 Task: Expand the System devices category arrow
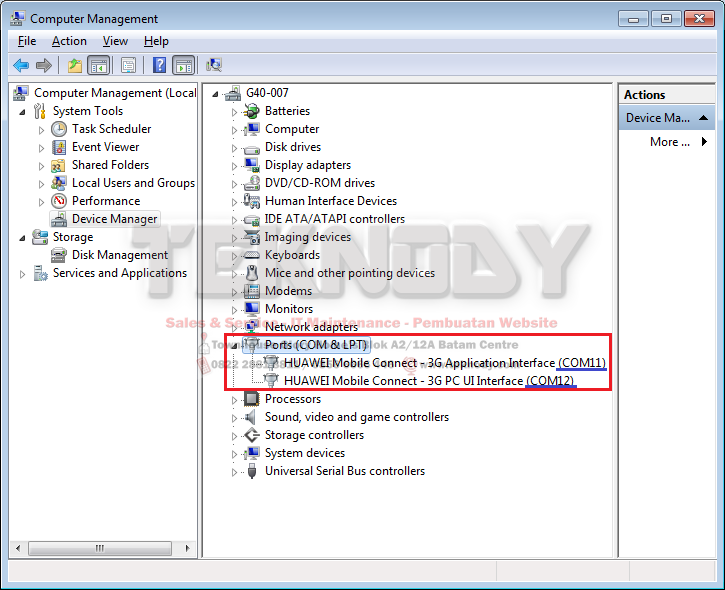pos(234,454)
